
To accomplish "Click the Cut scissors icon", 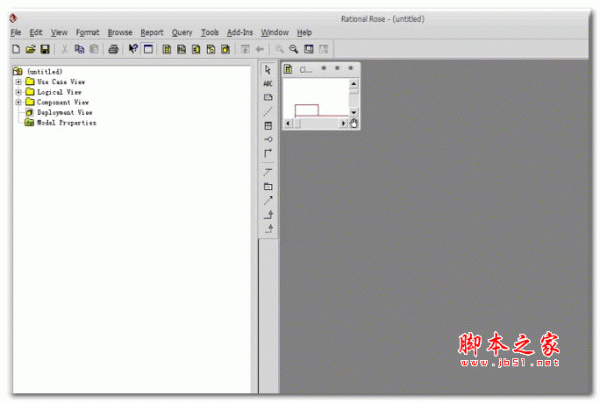I will click(65, 49).
